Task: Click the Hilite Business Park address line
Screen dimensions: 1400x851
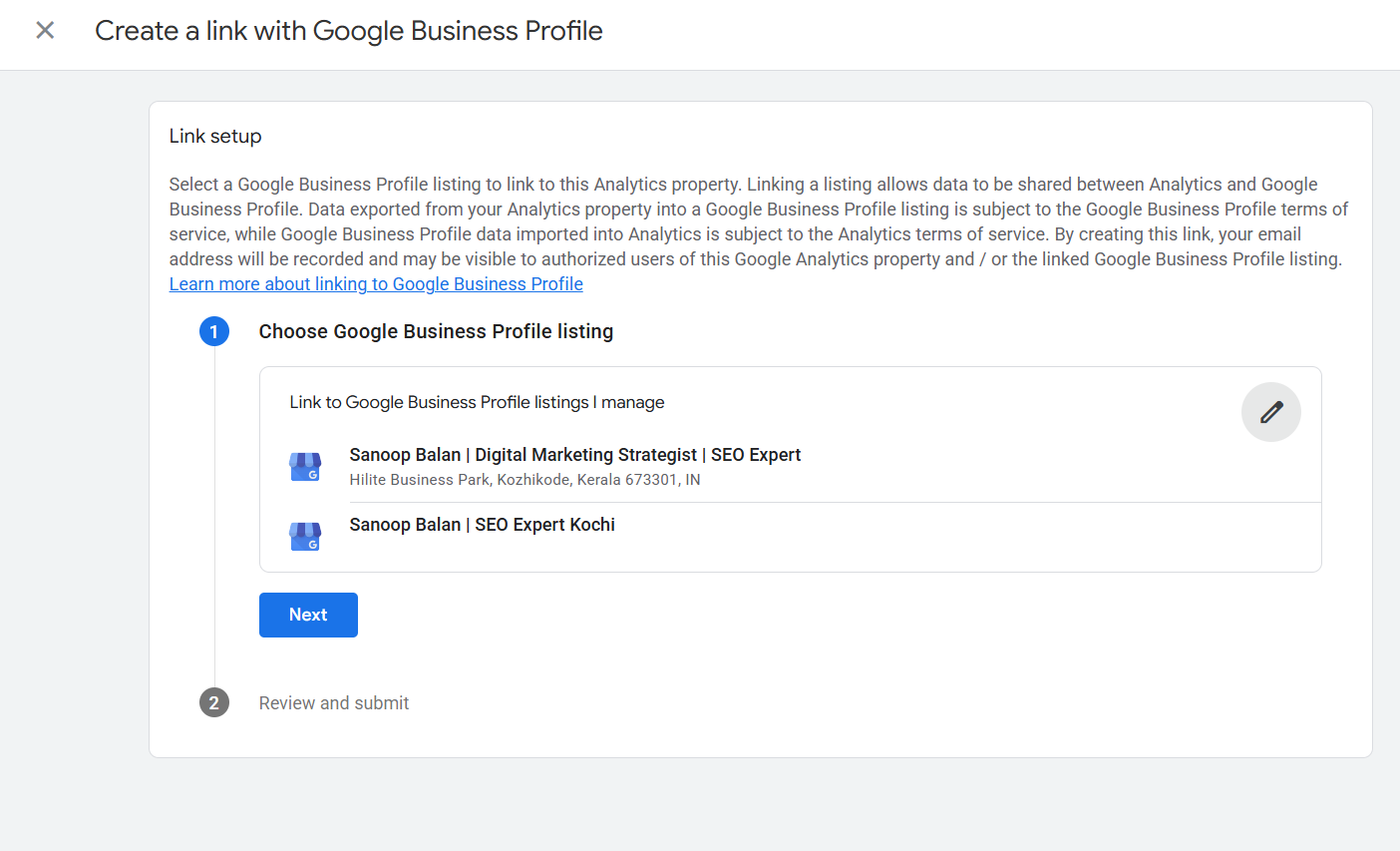Action: click(525, 480)
